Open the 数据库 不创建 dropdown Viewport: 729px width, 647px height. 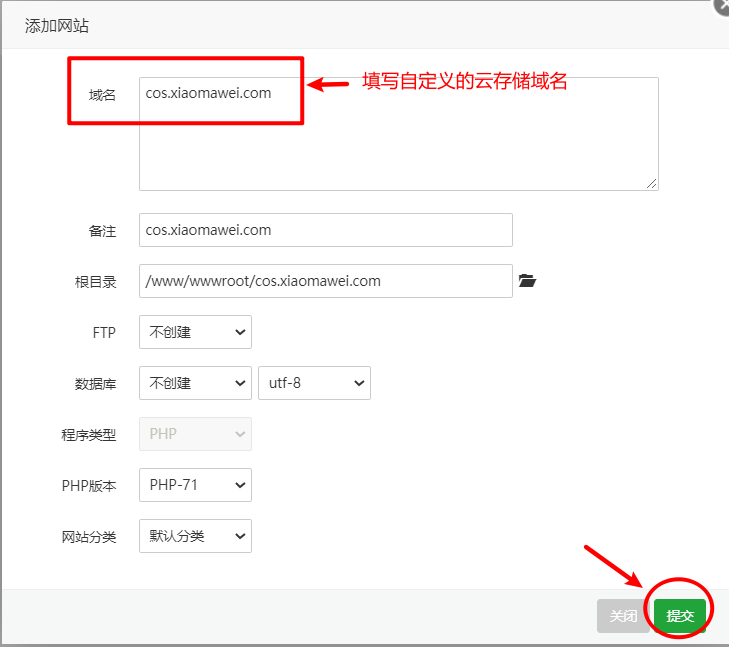point(195,383)
